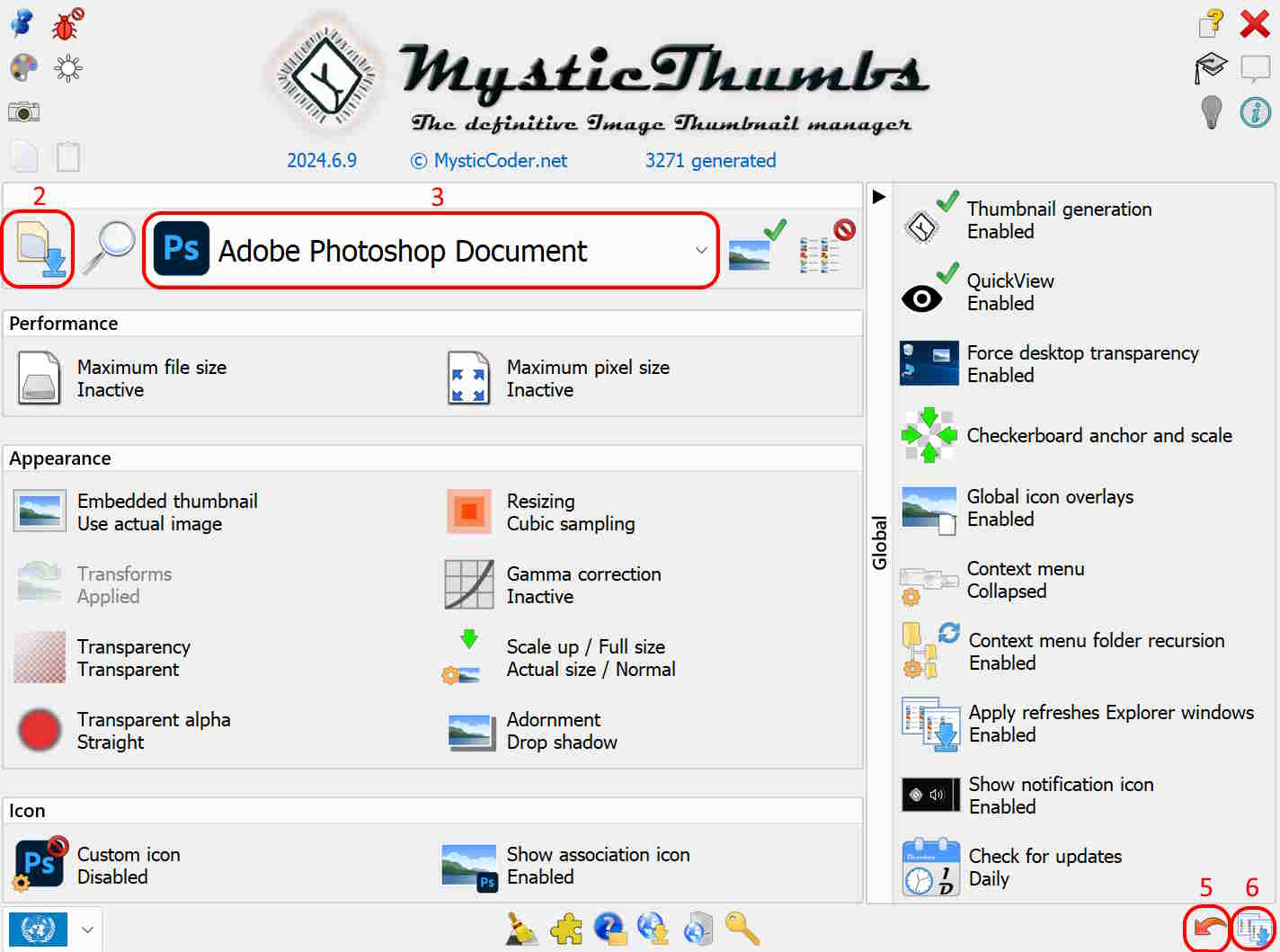Click the disc installer icon at bottom
The width and height of the screenshot is (1280, 952).
(698, 929)
